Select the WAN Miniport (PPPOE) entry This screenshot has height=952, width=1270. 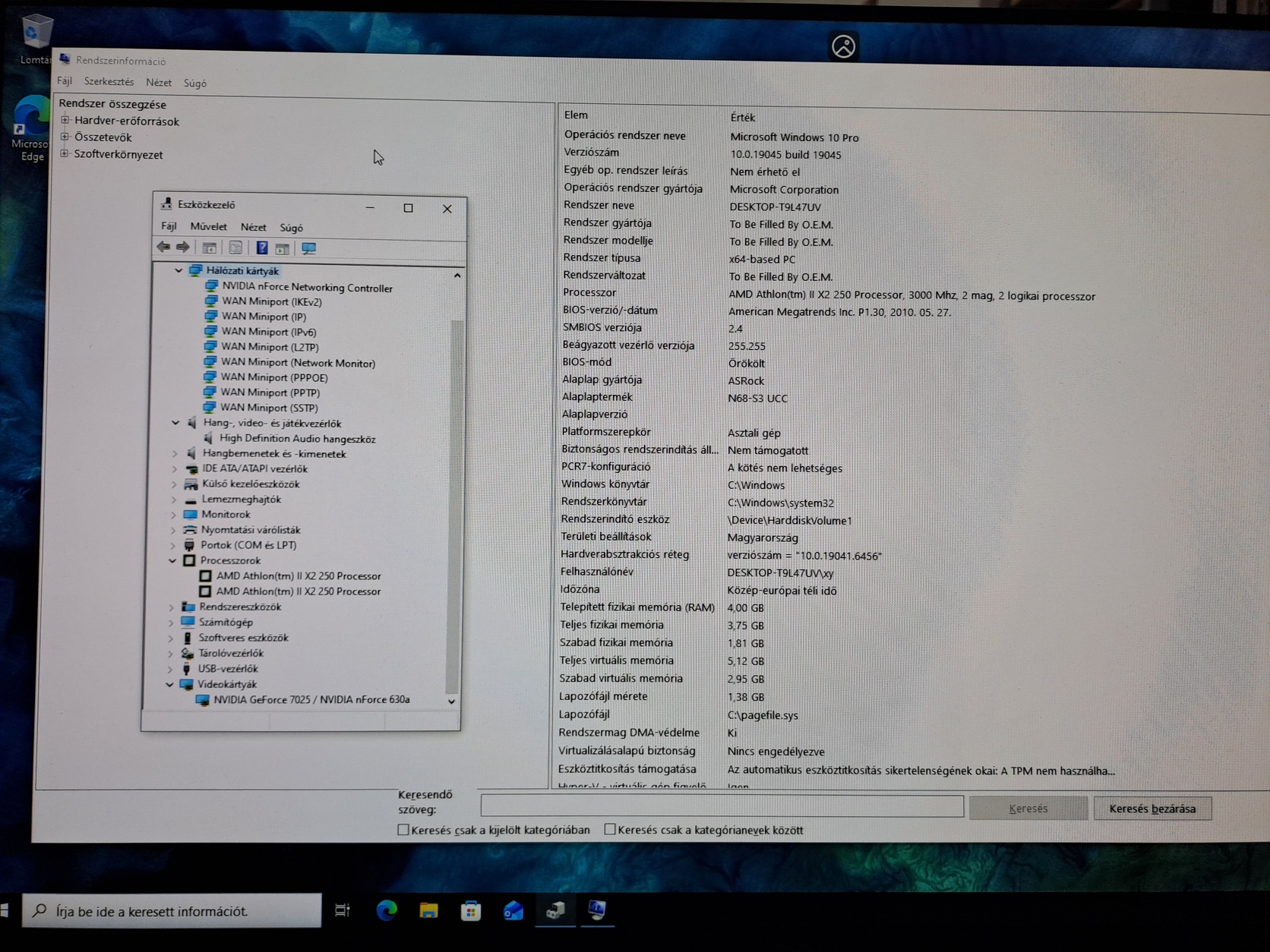(x=274, y=377)
